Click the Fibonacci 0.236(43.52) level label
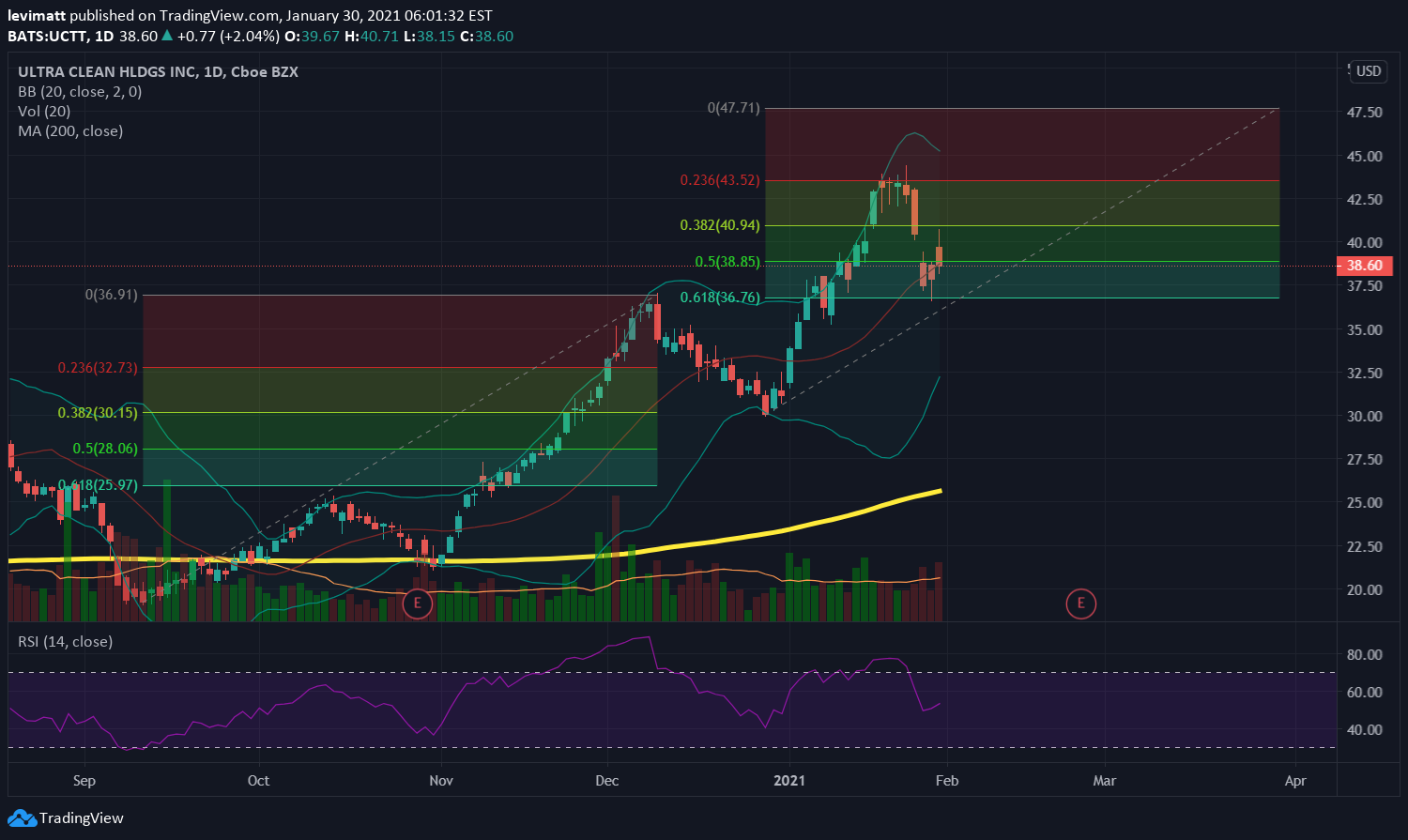Screen dimensions: 1408x840 (721, 180)
